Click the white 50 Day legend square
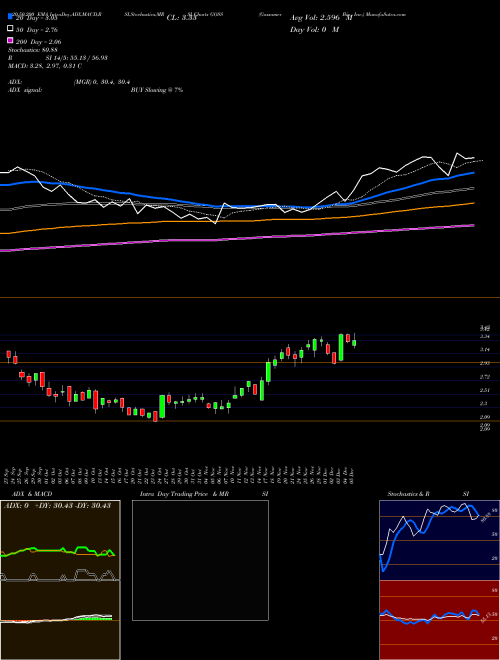Screen dimensions: 500x660 click(x=11, y=29)
